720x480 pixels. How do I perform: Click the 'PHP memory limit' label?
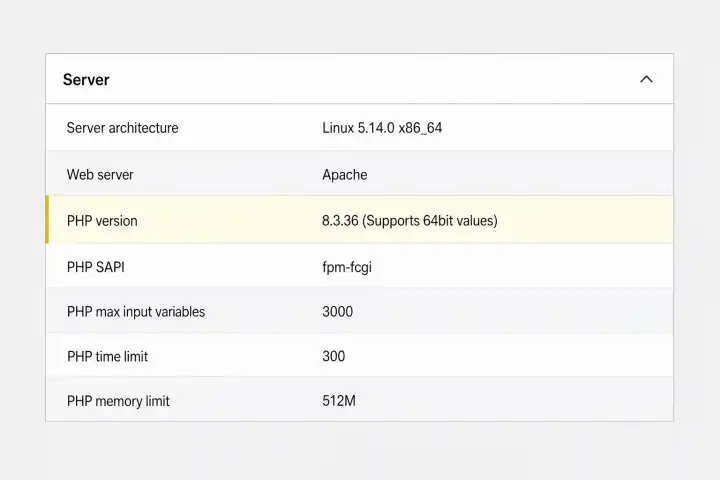click(118, 401)
